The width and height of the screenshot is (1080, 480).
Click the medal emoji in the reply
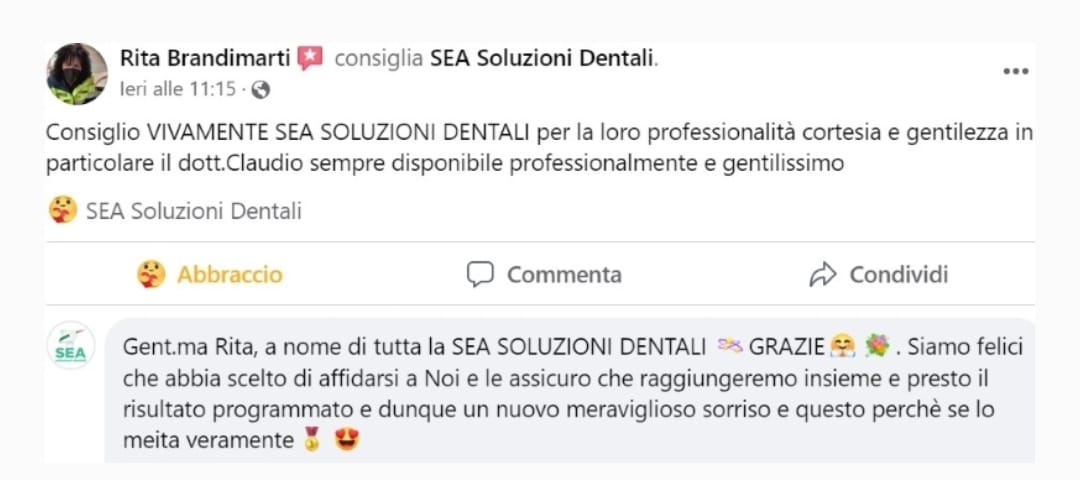(313, 440)
